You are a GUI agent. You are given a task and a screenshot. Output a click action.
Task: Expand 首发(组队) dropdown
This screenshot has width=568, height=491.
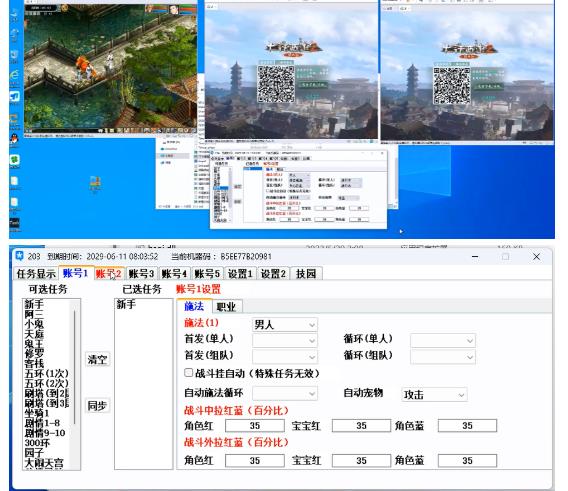285,357
